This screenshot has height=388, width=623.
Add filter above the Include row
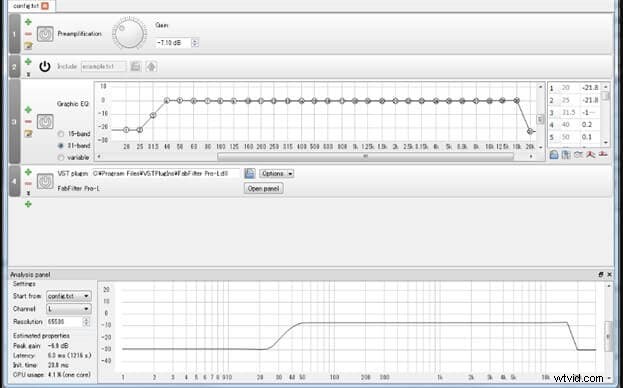(28, 62)
